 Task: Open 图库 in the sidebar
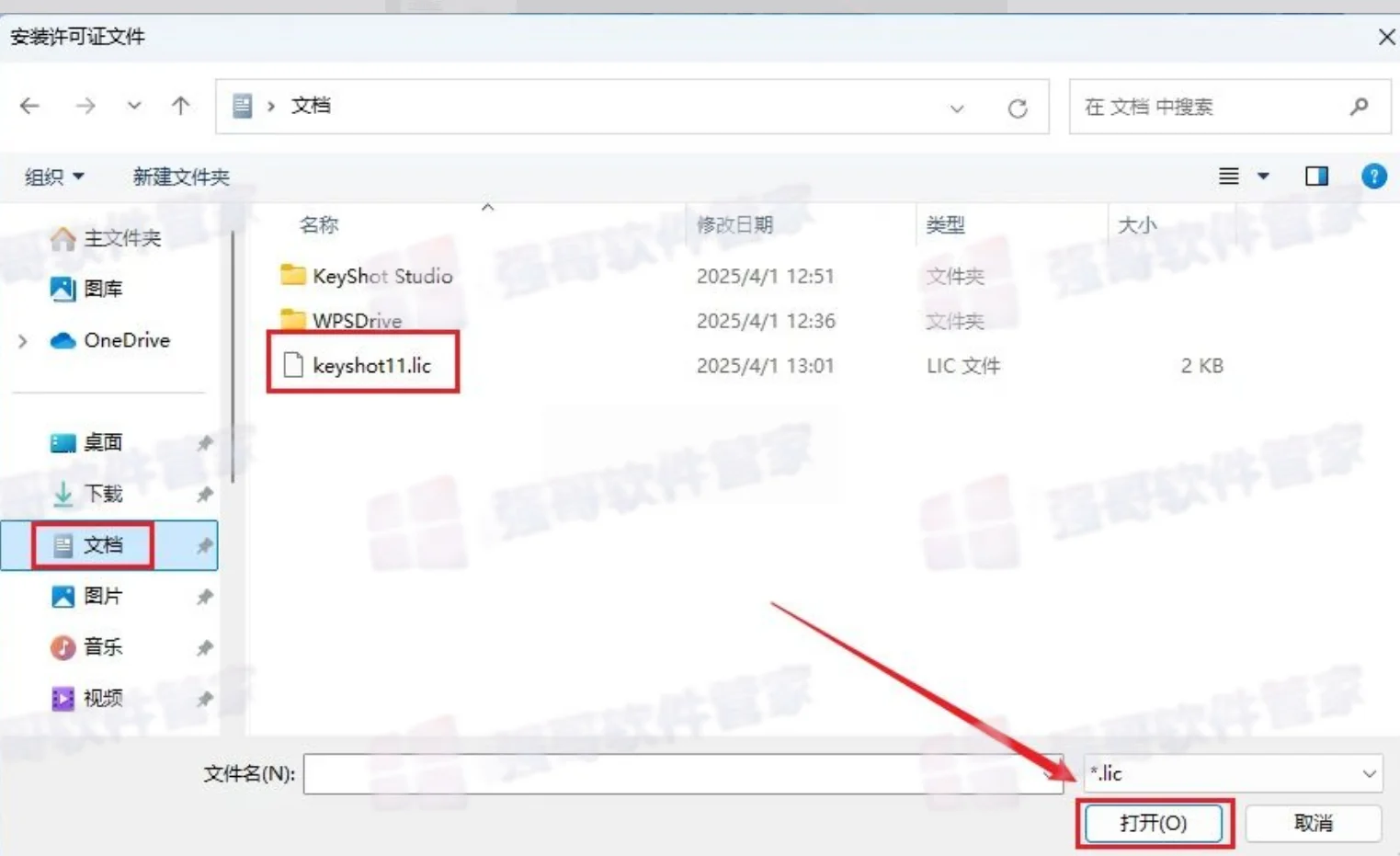[x=103, y=290]
